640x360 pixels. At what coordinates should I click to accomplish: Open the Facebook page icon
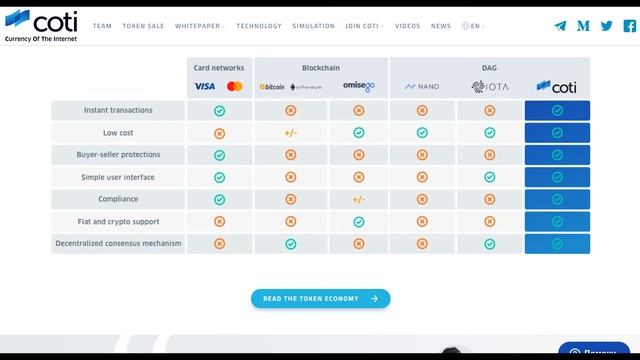click(x=630, y=26)
